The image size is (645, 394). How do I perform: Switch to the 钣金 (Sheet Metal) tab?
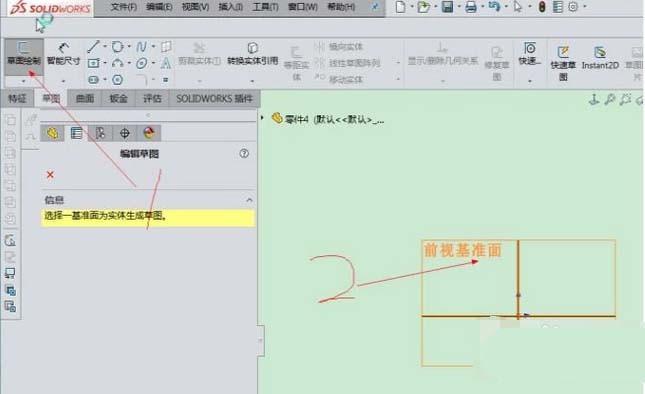click(118, 98)
